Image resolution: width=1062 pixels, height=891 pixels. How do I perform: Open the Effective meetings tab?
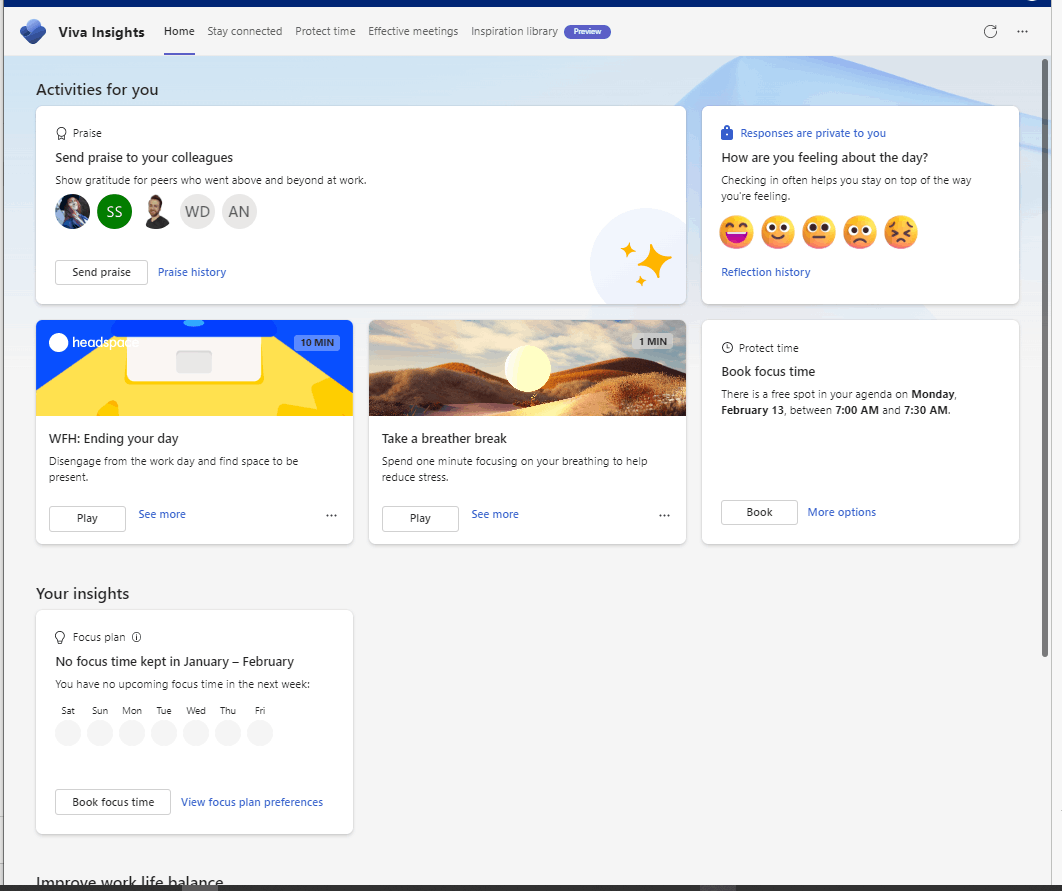(413, 31)
